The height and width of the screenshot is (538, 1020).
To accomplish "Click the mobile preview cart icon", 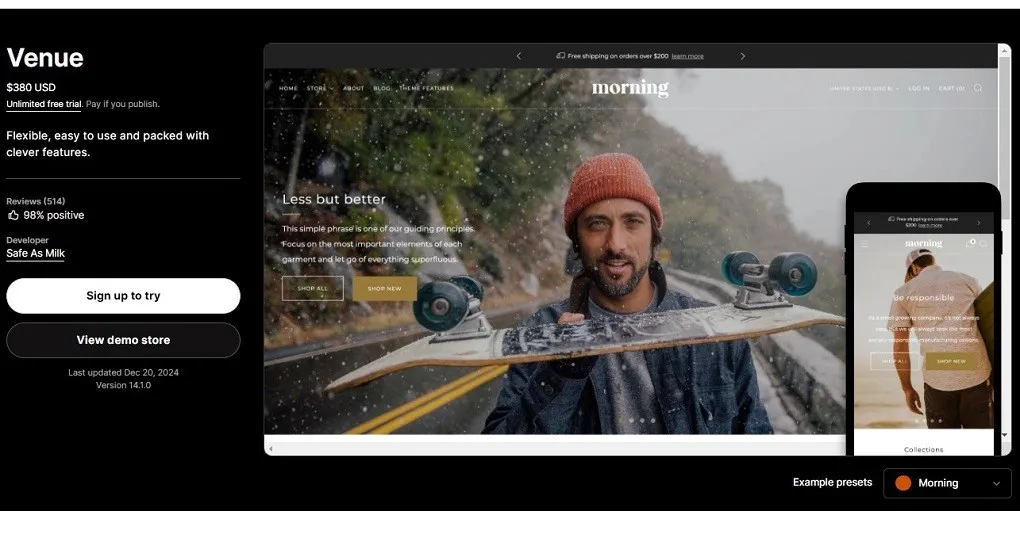I will [x=970, y=243].
